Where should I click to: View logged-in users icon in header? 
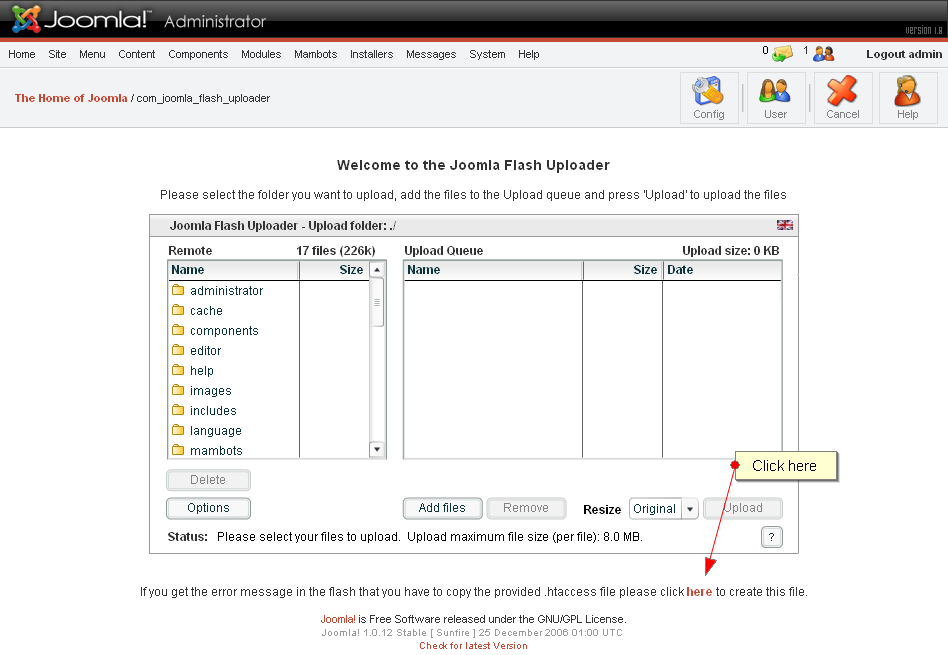823,54
